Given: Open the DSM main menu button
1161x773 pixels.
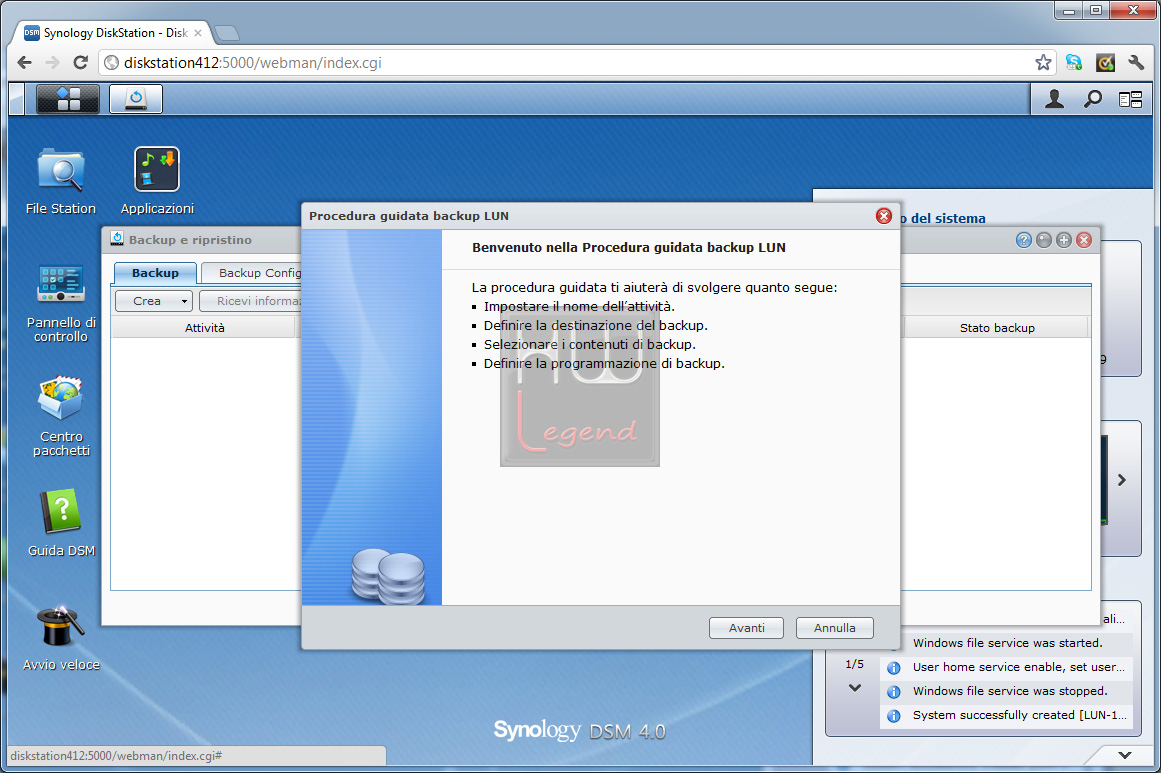Looking at the screenshot, I should [x=67, y=98].
